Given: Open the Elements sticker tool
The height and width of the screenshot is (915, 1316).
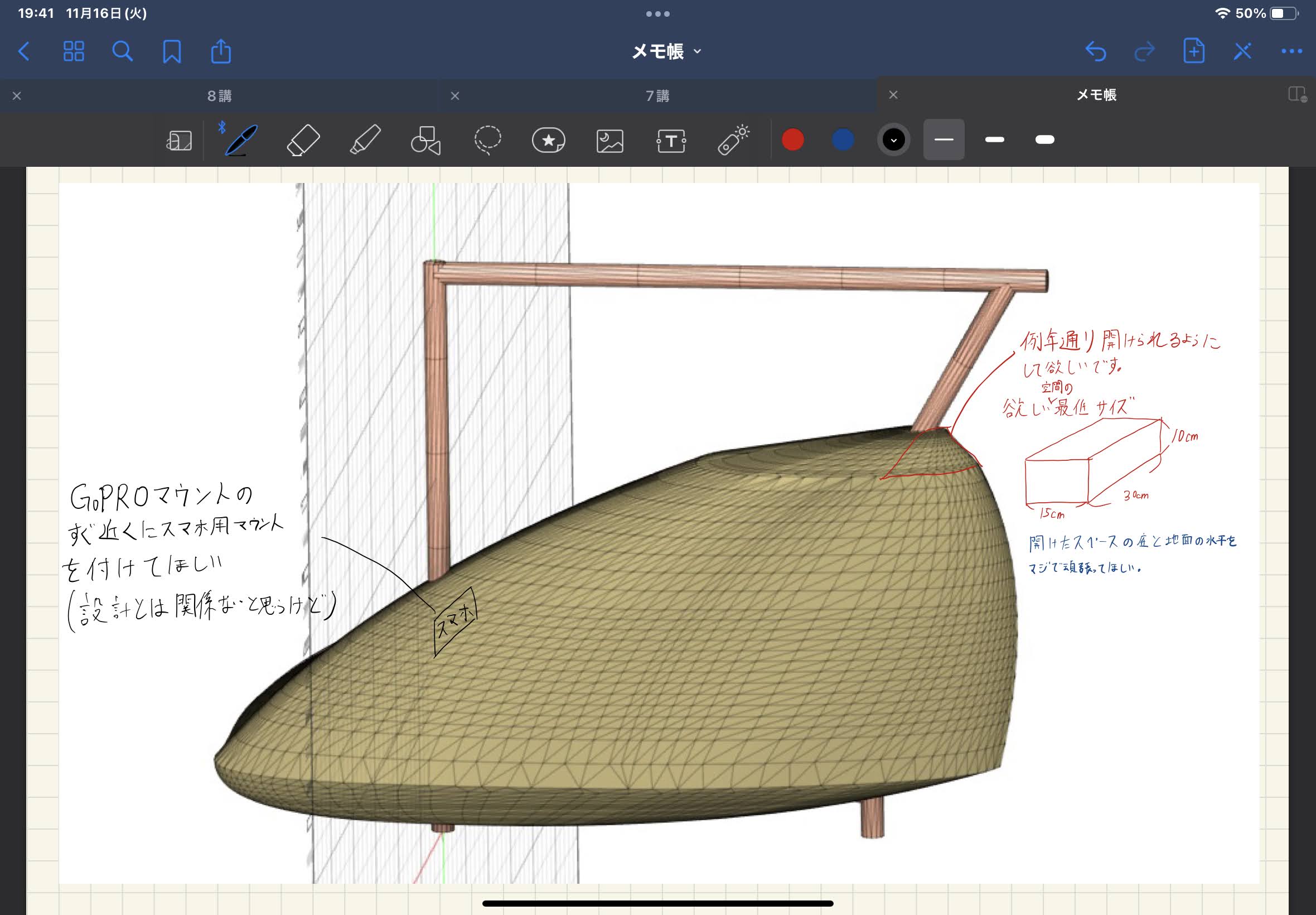Looking at the screenshot, I should (x=548, y=140).
